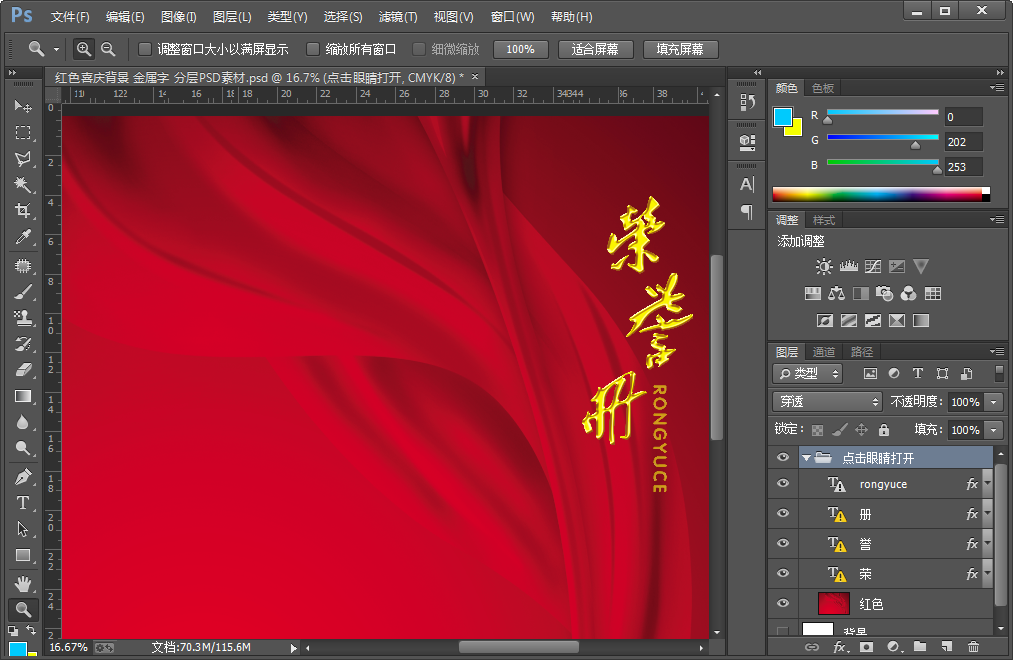Enable resize window to fit checkbox
This screenshot has width=1013, height=660.
[145, 49]
